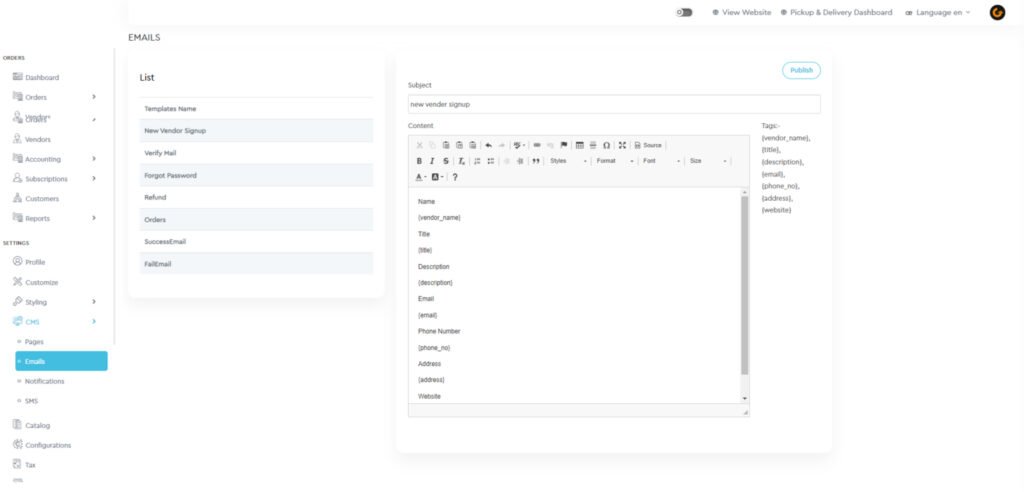This screenshot has width=1024, height=492.
Task: Select Forgot Password template from list
Action: coord(170,175)
